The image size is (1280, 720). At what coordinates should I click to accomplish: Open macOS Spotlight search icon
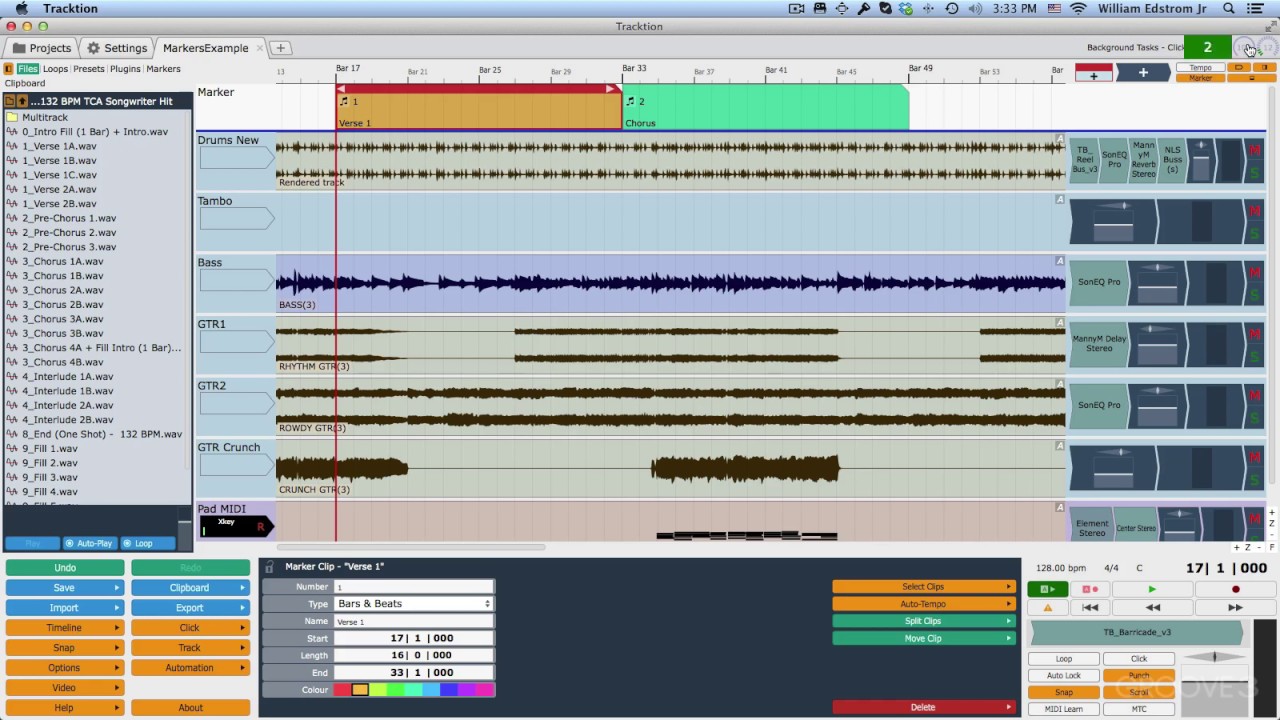pos(1228,9)
